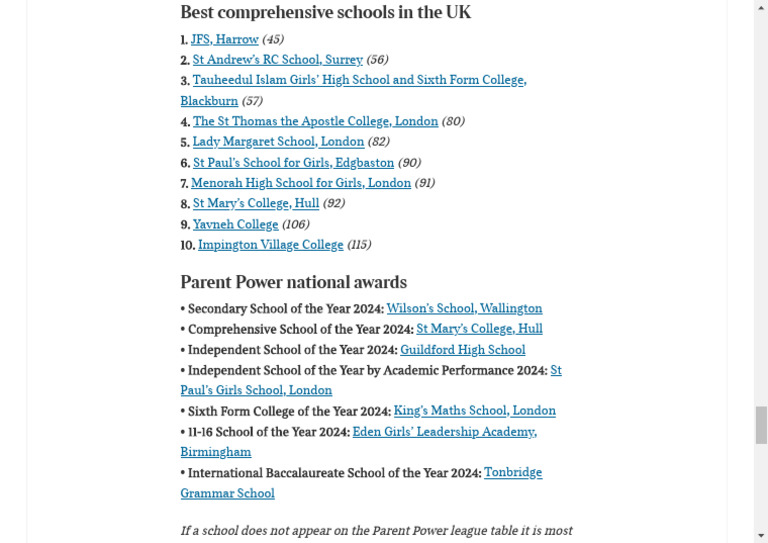Image resolution: width=768 pixels, height=543 pixels.
Task: Open King's Maths School, London link
Action: [x=475, y=411]
